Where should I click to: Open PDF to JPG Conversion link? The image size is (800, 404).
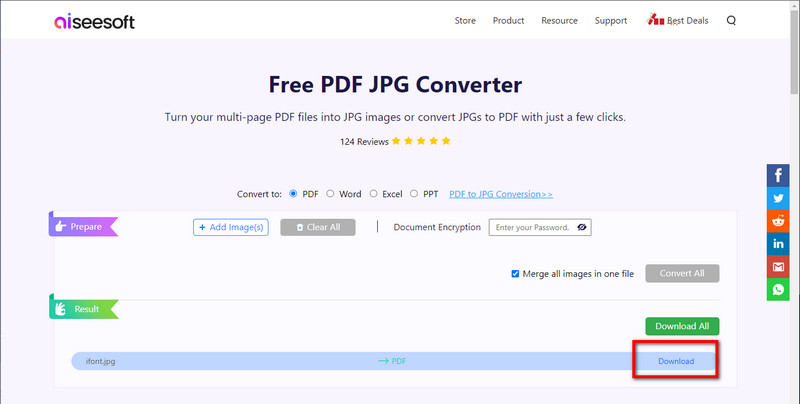[501, 194]
